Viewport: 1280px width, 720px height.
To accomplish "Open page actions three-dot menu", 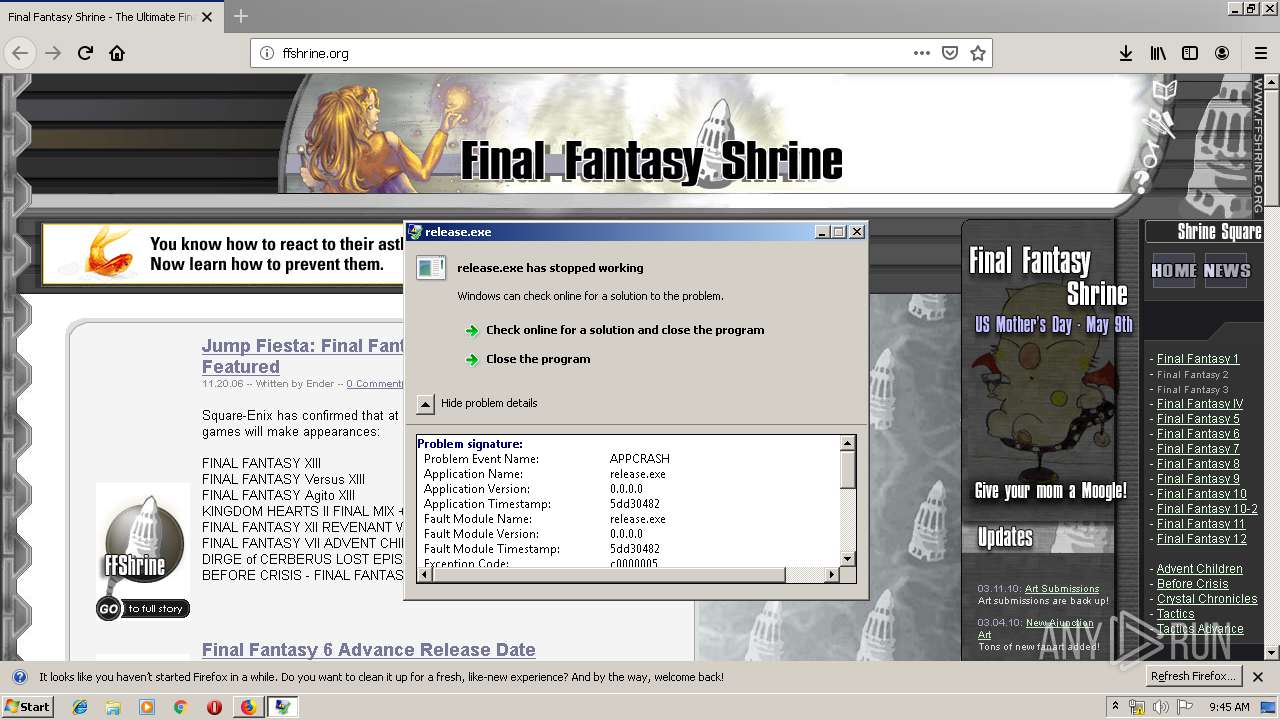I will [x=922, y=53].
